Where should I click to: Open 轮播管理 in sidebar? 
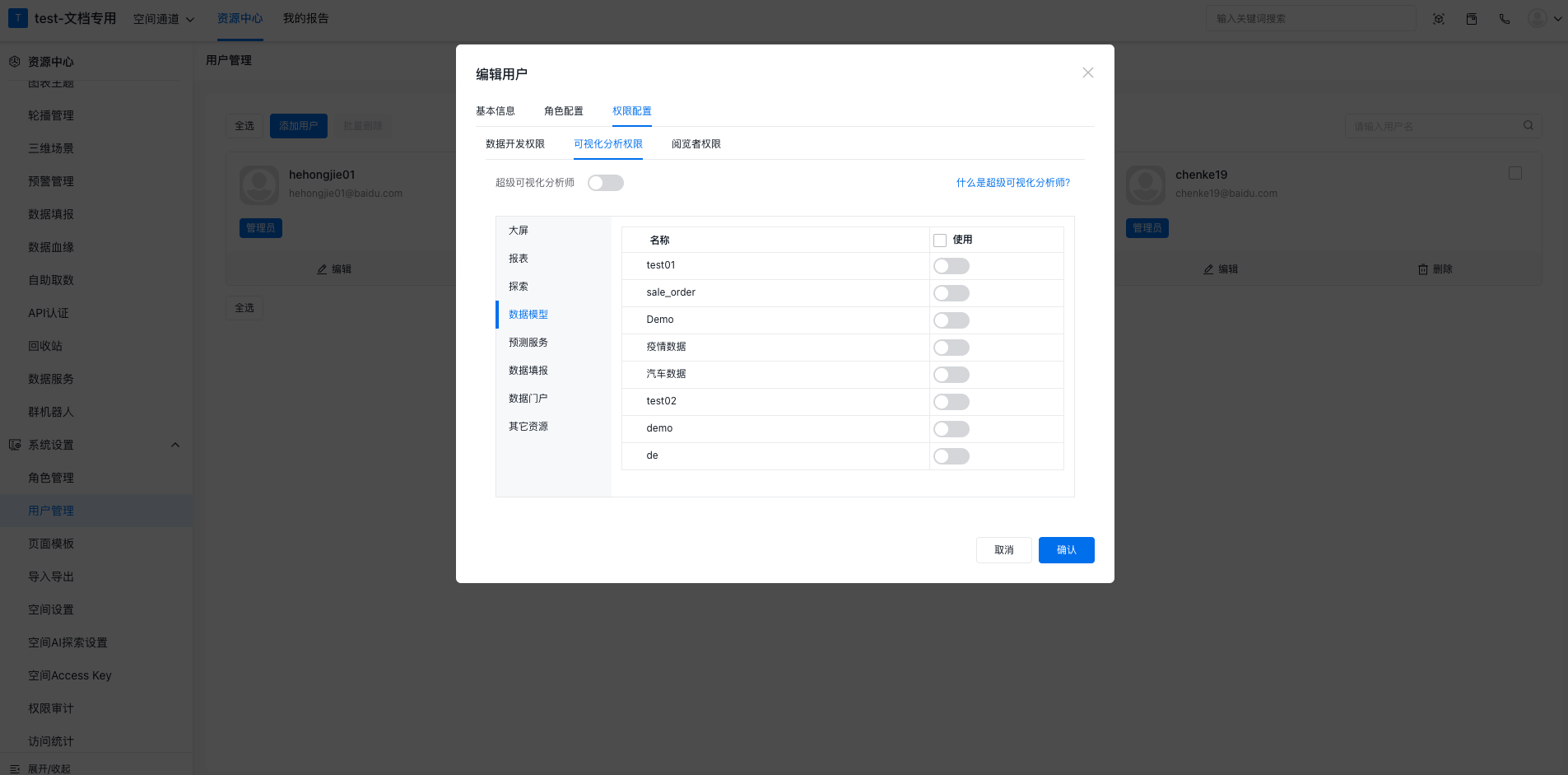coord(96,115)
